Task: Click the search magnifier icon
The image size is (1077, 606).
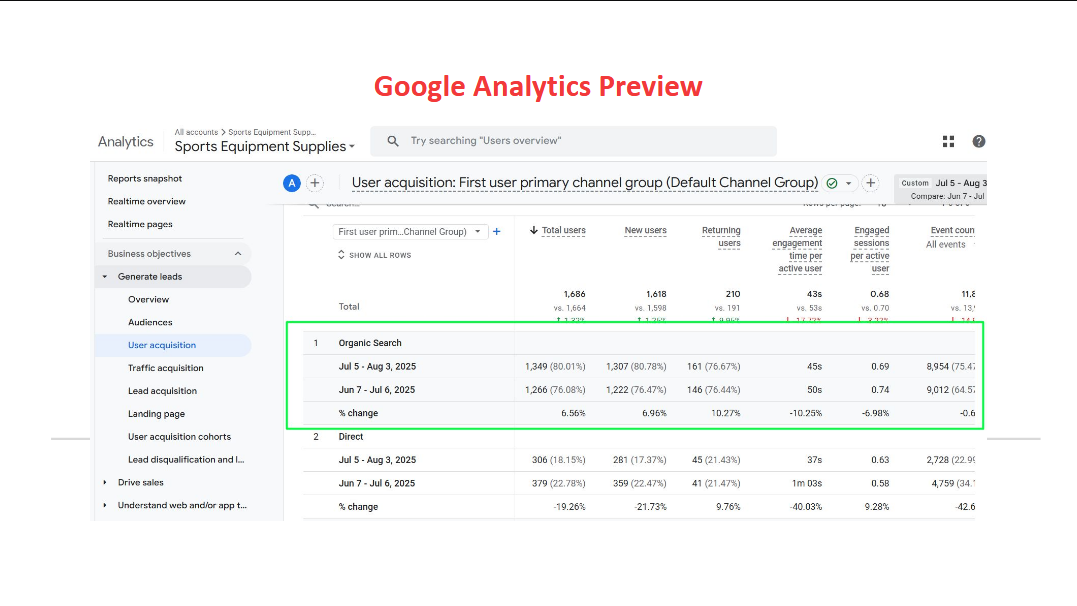Action: click(393, 141)
